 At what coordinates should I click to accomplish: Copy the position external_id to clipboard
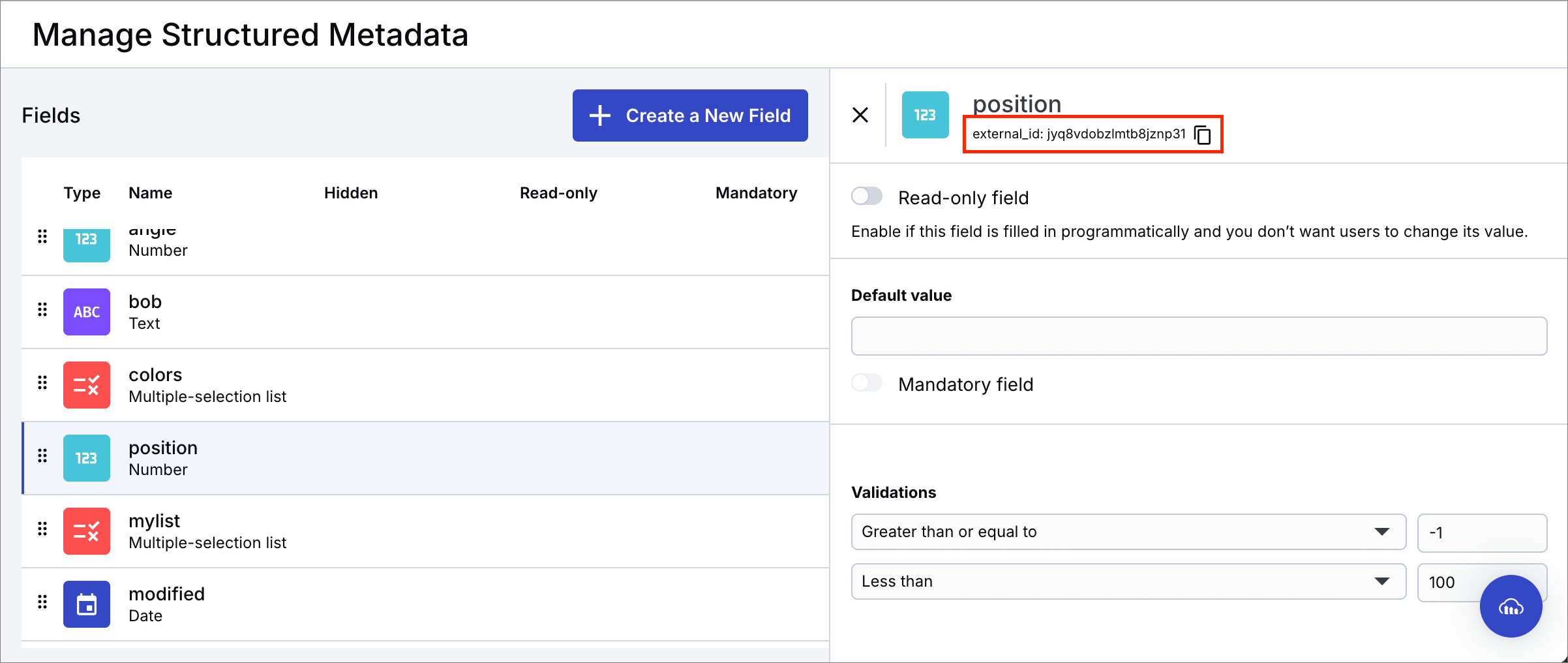tap(1202, 134)
